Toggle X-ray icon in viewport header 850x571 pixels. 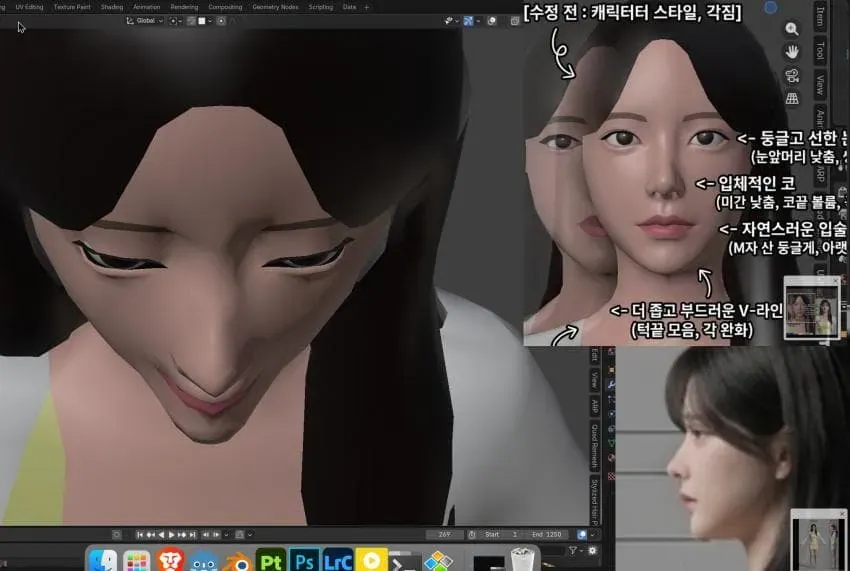tap(514, 21)
